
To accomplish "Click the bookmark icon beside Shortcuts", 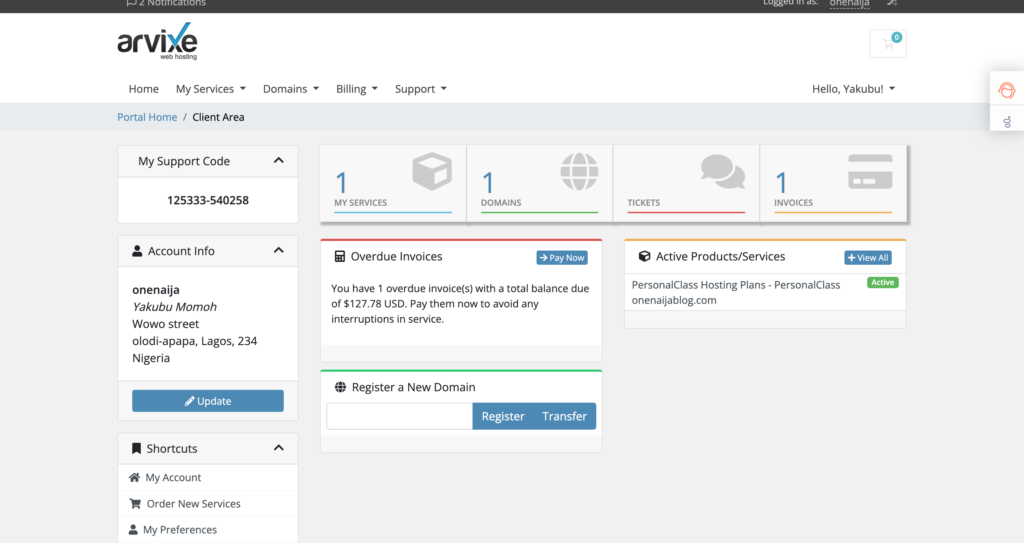I will click(136, 448).
